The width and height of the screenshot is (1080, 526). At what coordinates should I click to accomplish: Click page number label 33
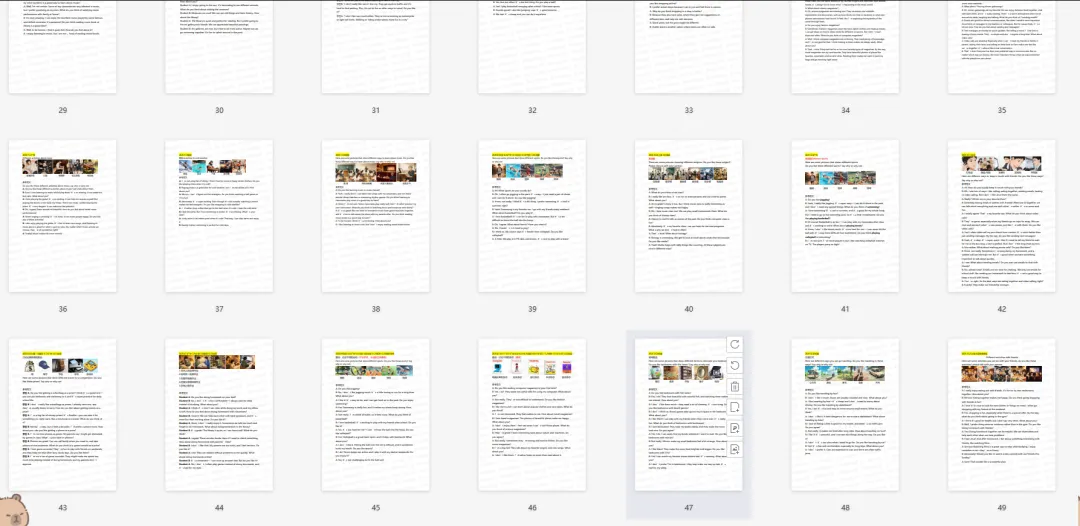[x=689, y=110]
